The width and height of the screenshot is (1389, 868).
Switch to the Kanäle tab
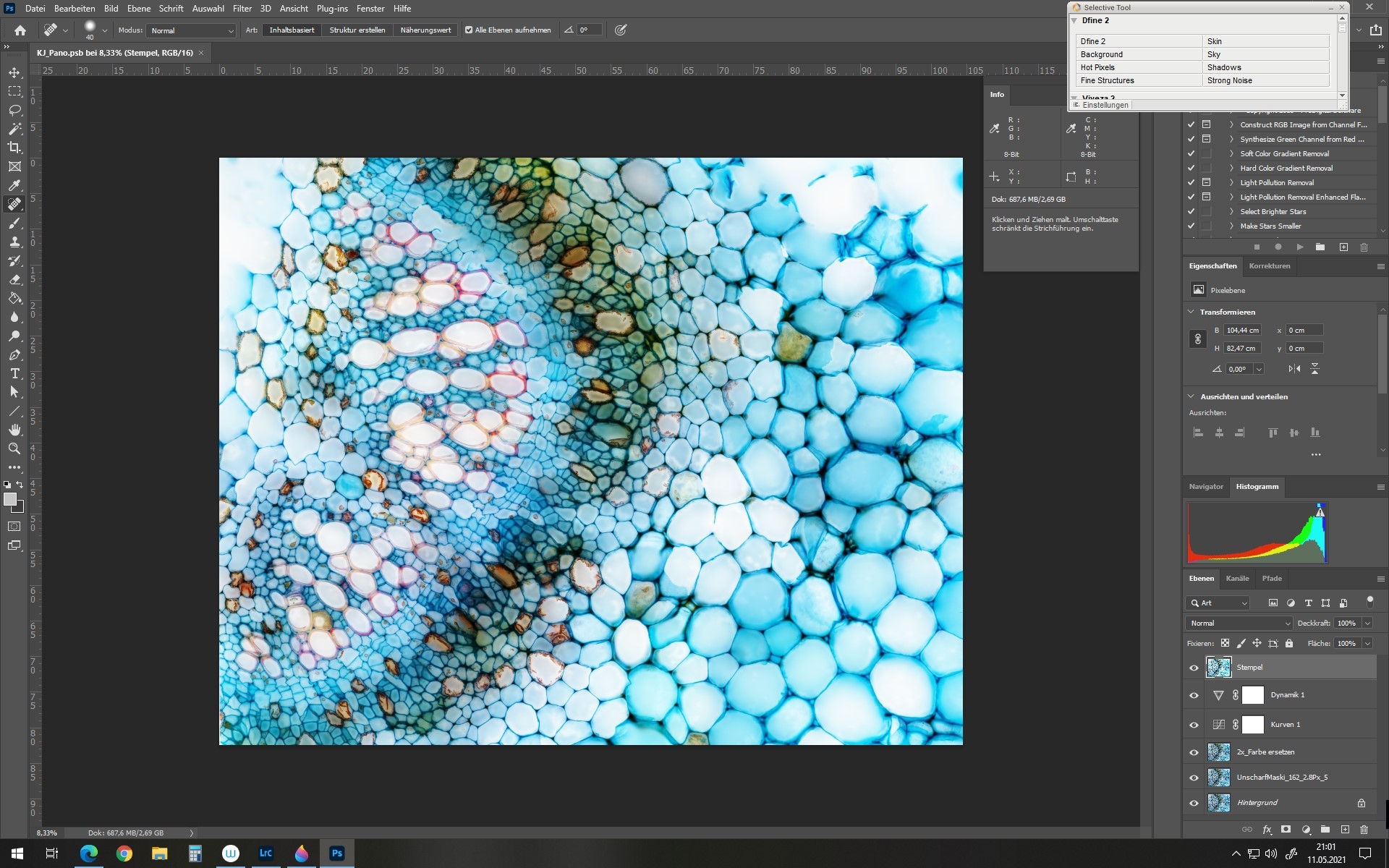(1237, 579)
